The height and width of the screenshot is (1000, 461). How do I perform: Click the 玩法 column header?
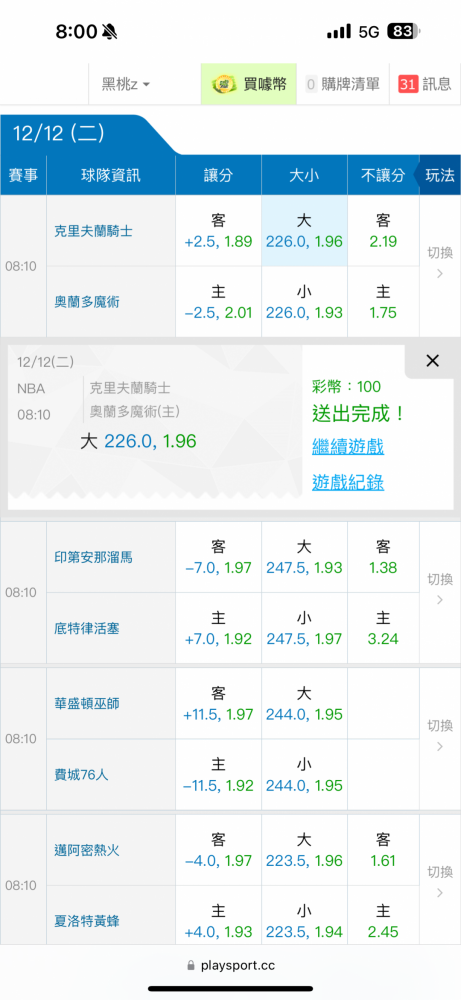(x=440, y=175)
